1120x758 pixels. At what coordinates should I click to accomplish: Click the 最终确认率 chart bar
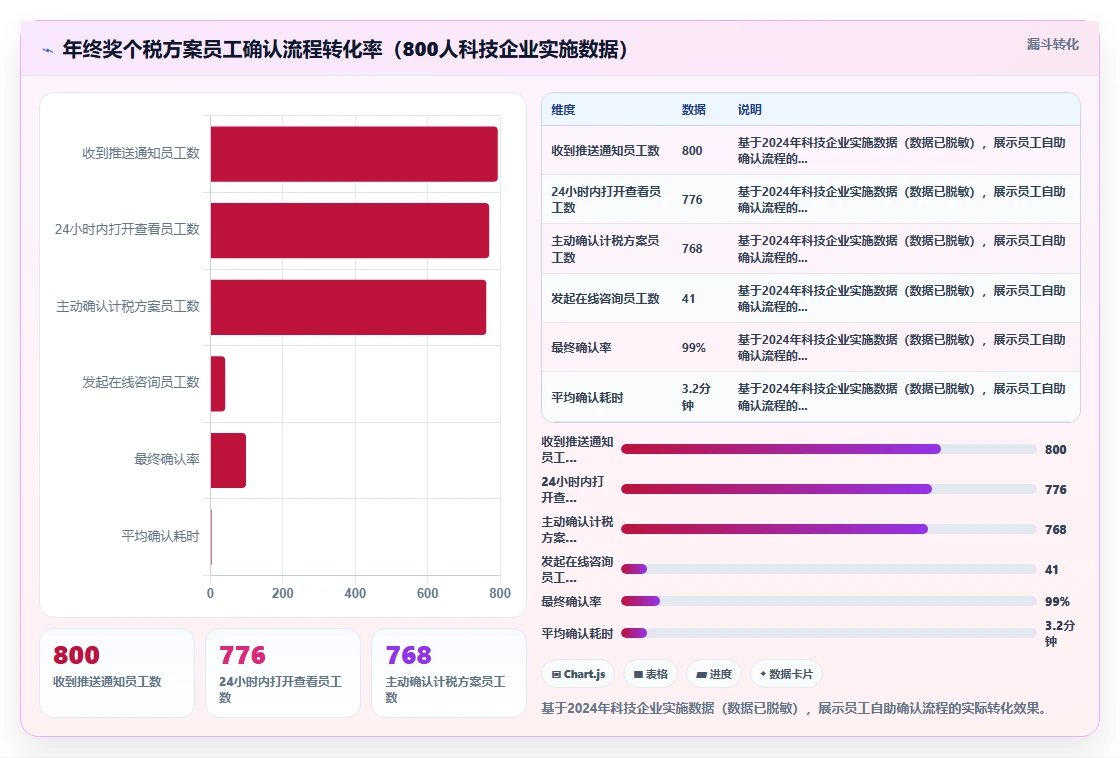pyautogui.click(x=229, y=460)
